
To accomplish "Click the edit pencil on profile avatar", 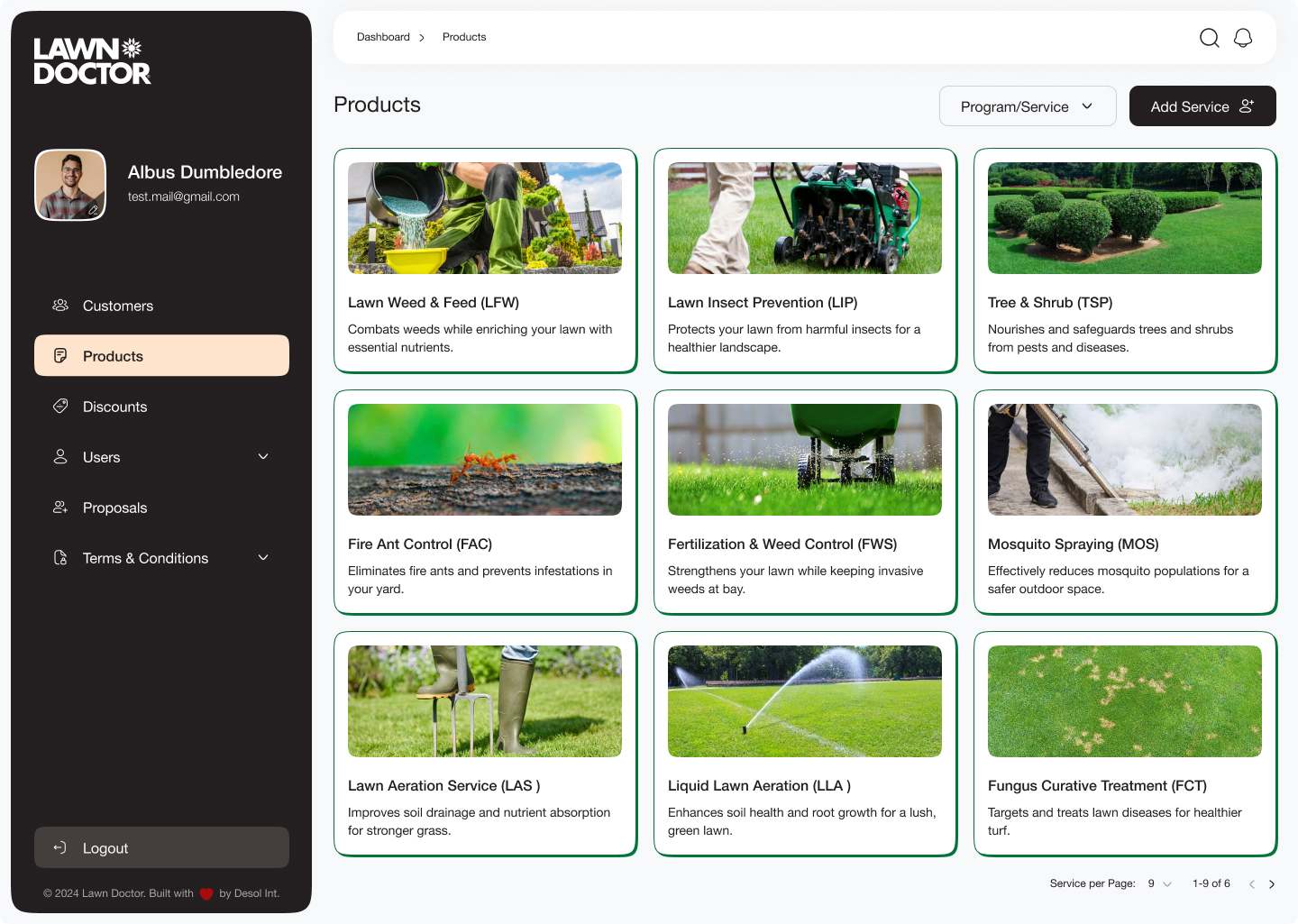I will coord(93,209).
